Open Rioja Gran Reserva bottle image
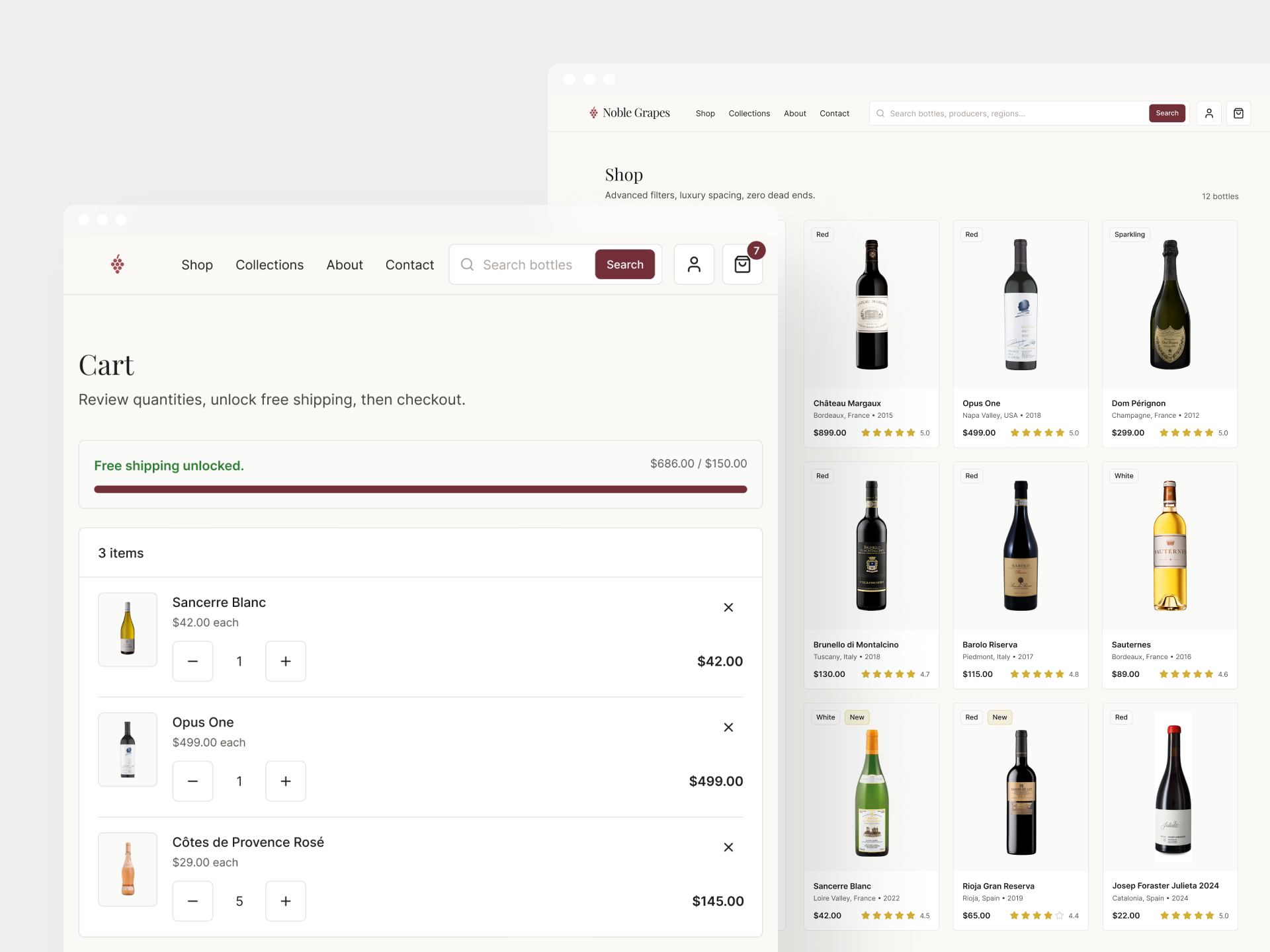The height and width of the screenshot is (952, 1270). (x=1021, y=792)
